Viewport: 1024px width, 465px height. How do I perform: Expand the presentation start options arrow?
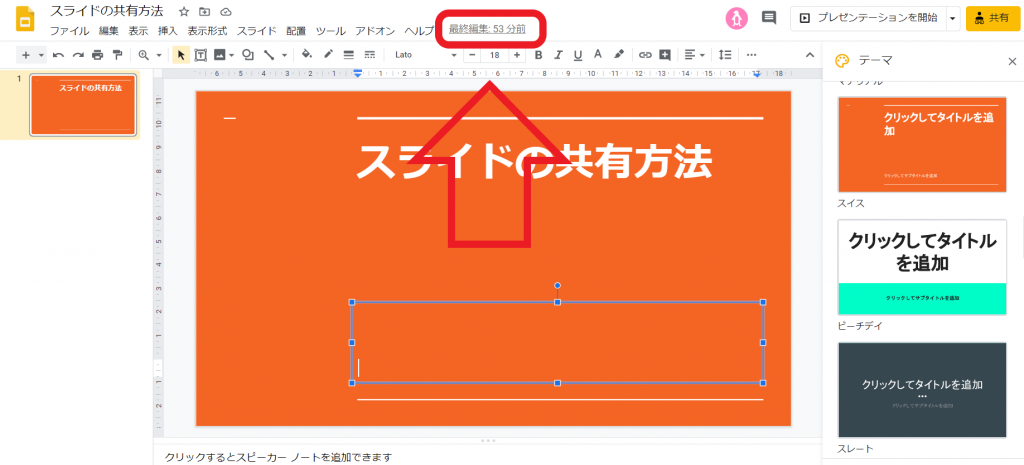click(x=953, y=18)
